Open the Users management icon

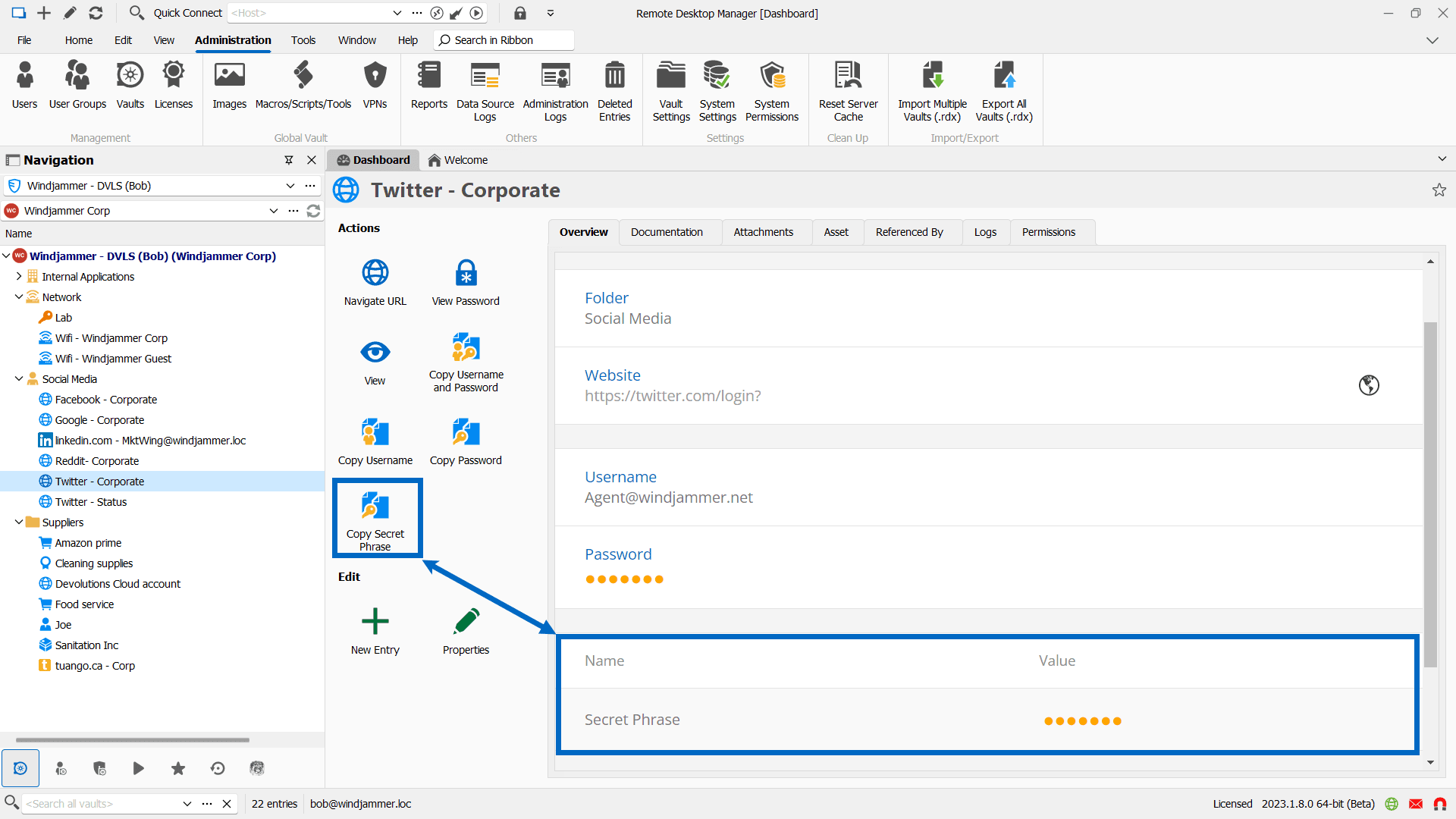pos(24,85)
